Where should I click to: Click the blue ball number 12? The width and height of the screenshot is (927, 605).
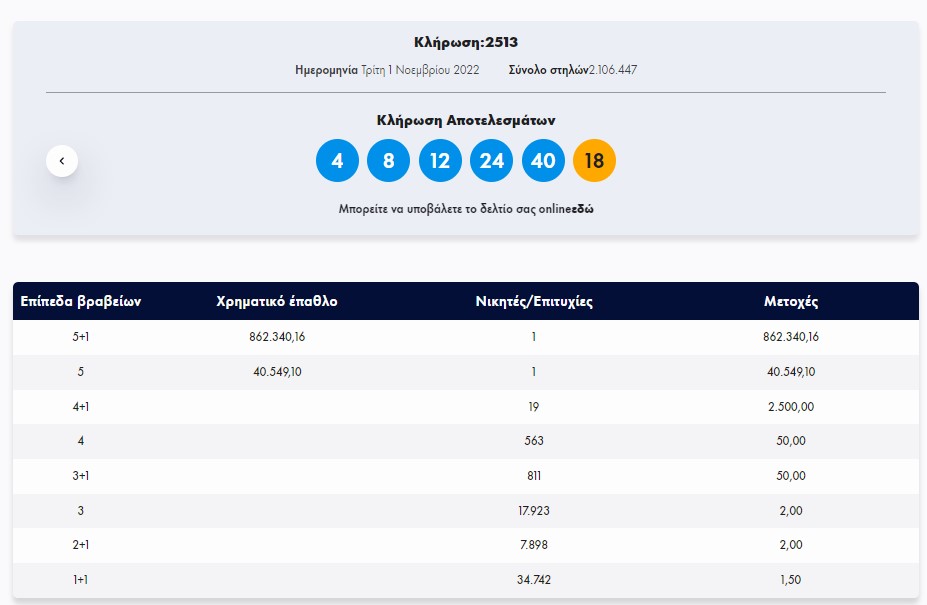point(440,161)
